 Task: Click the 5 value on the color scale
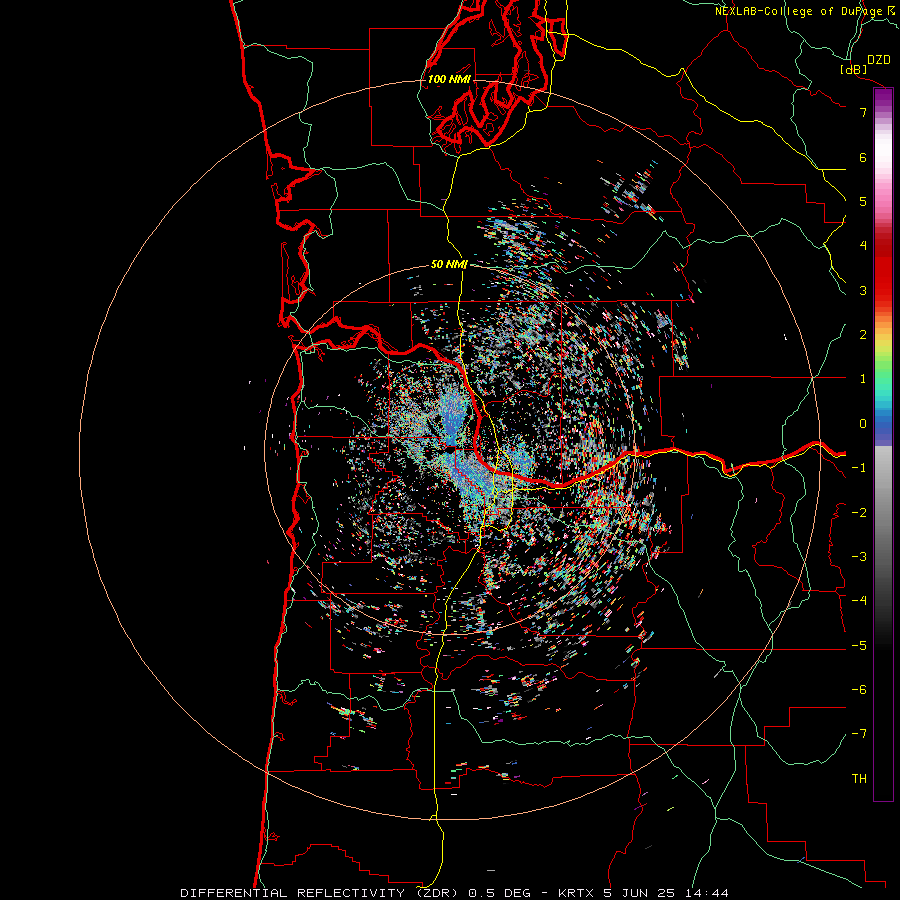click(863, 201)
